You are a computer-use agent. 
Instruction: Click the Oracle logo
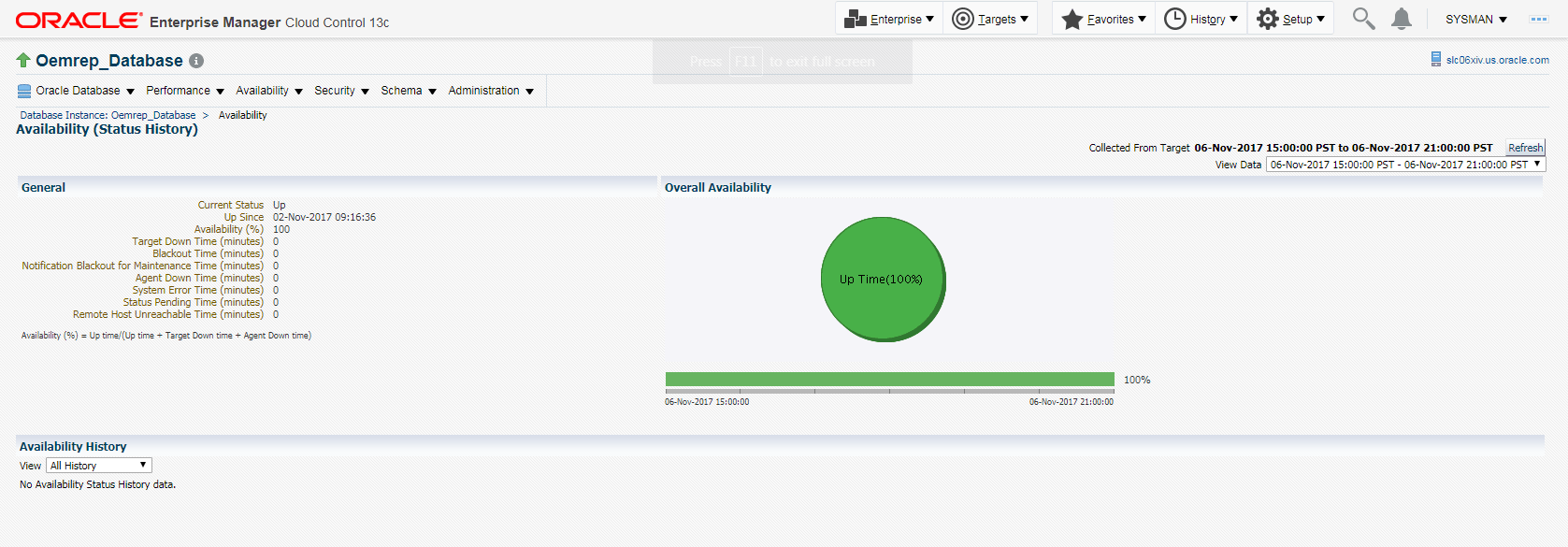[79, 21]
